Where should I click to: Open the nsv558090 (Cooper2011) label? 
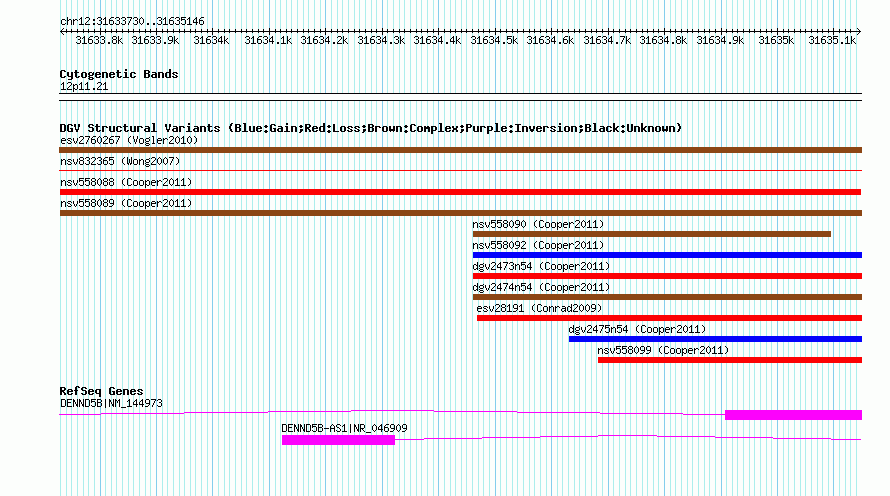[x=538, y=224]
